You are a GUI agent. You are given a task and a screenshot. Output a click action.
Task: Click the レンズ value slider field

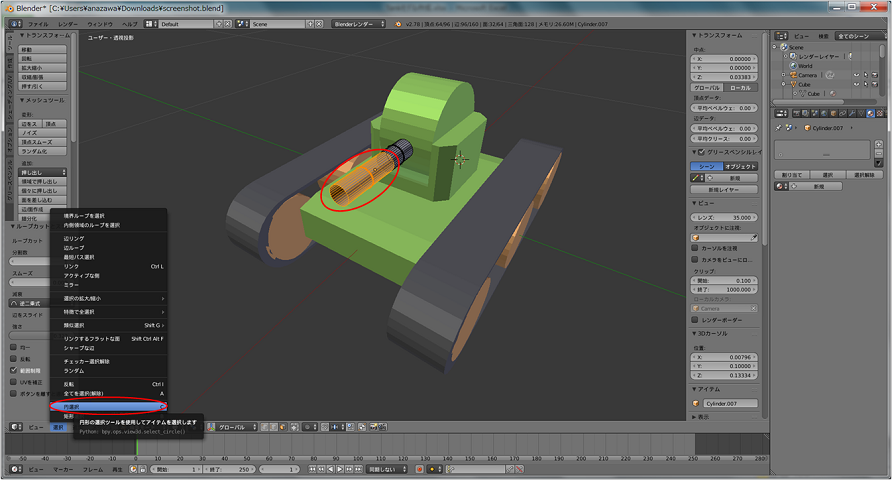(x=725, y=216)
